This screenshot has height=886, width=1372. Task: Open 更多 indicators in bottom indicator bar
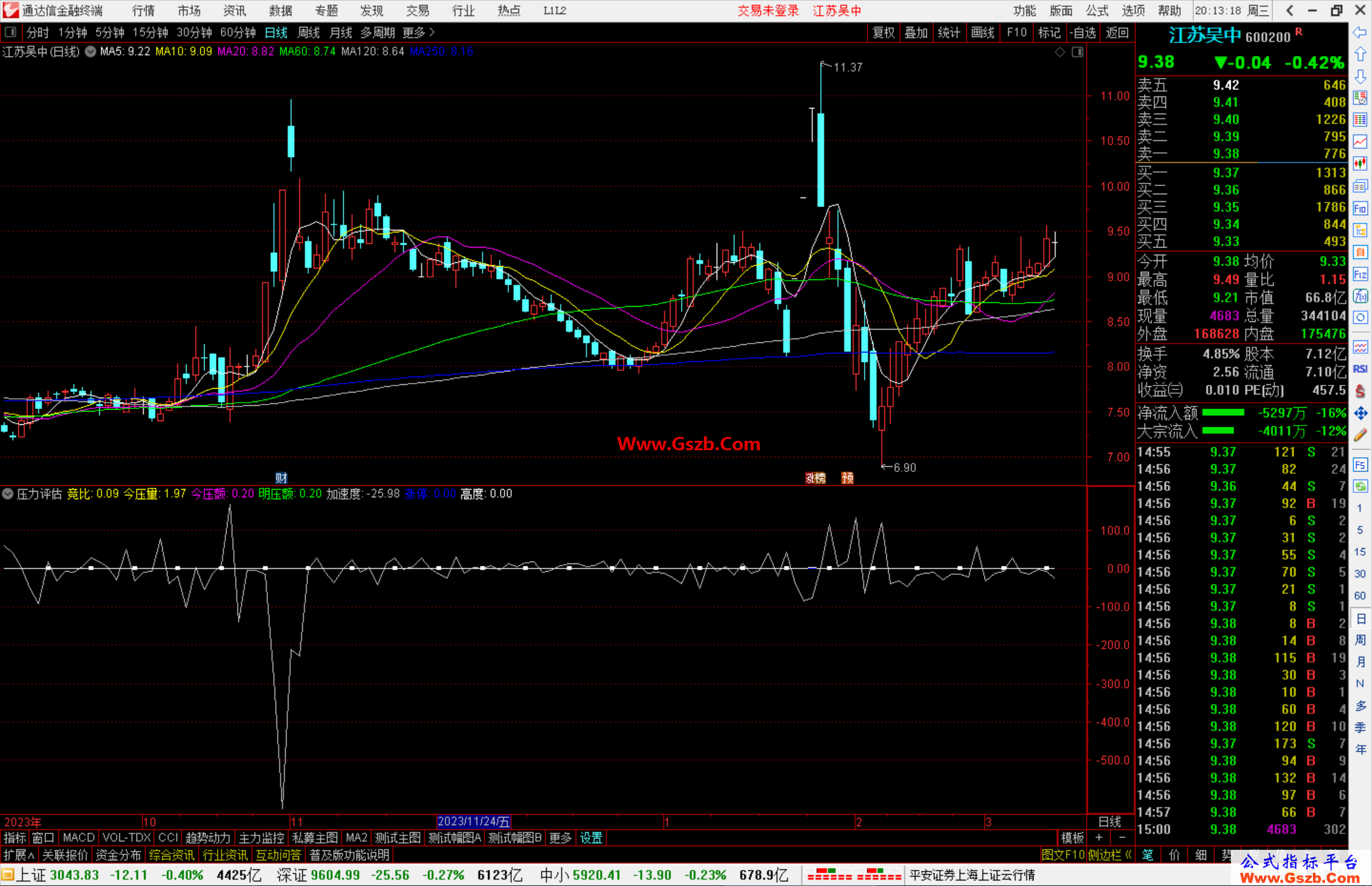click(560, 838)
